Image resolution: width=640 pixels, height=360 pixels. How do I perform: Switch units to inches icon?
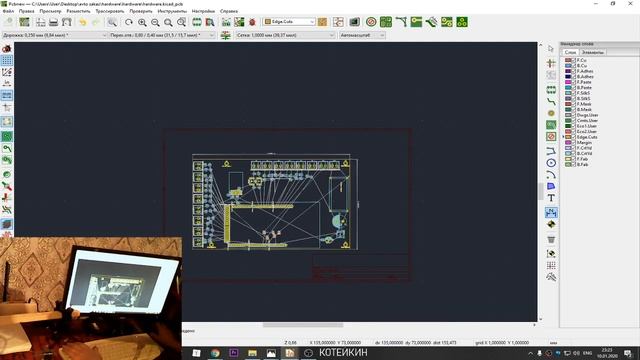(7, 83)
